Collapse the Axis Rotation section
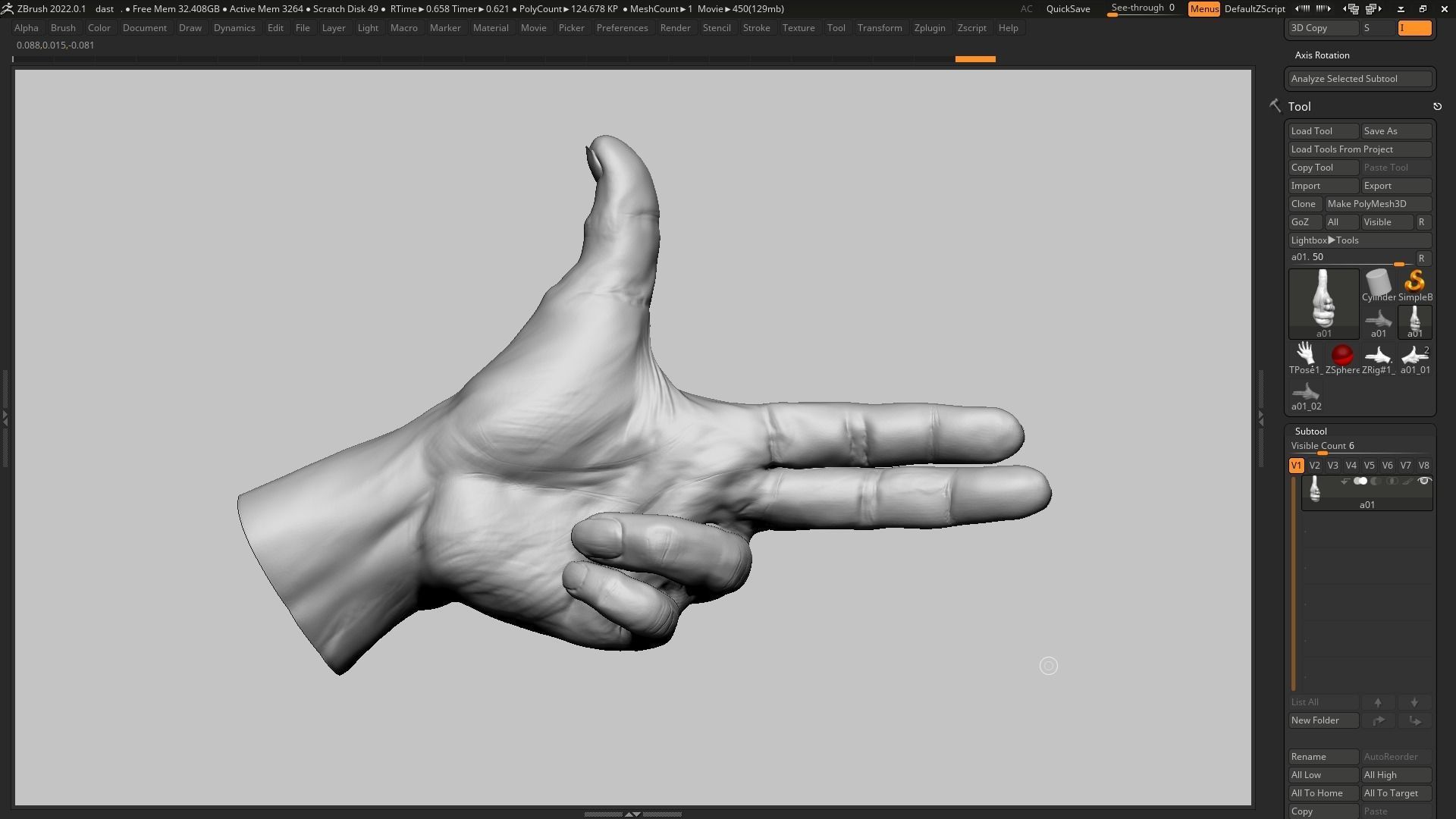The width and height of the screenshot is (1456, 819). point(1322,55)
